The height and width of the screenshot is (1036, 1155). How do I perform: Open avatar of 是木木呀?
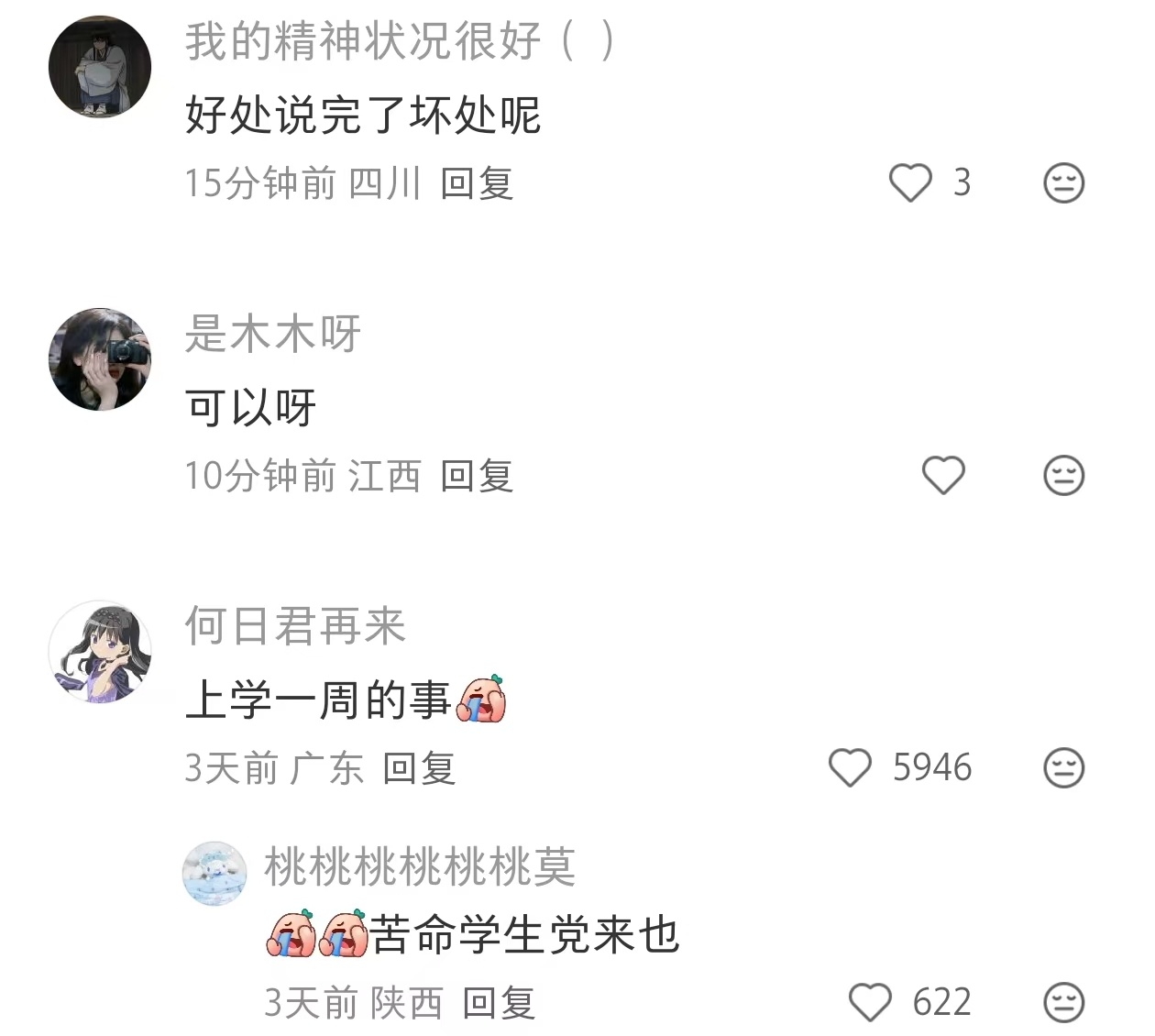100,359
